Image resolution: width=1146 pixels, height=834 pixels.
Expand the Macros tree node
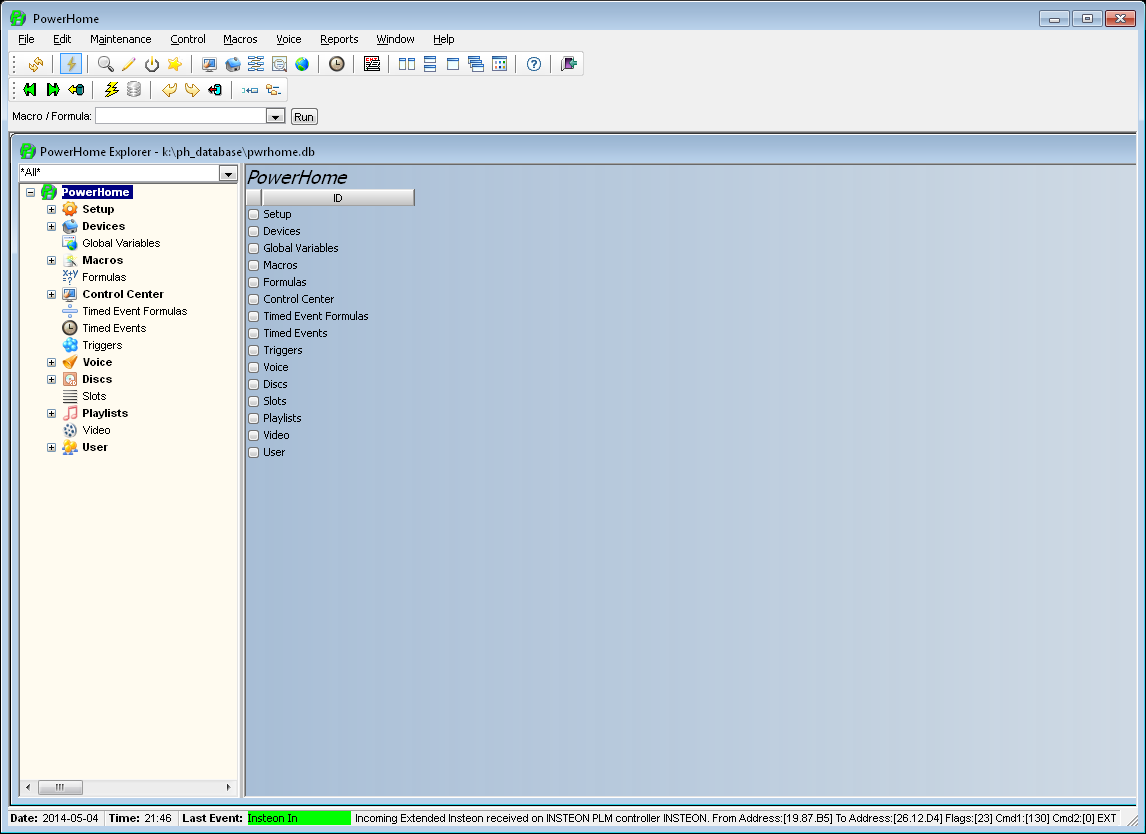(51, 260)
